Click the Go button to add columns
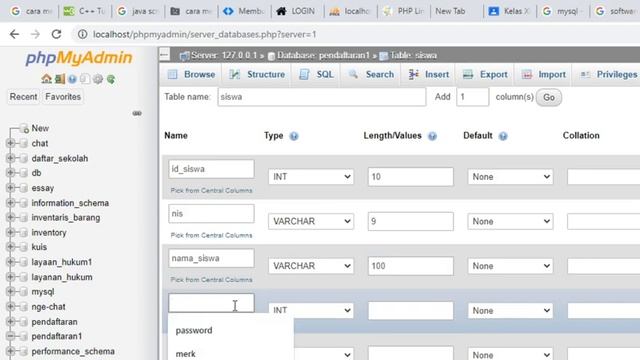The height and width of the screenshot is (360, 640). (x=549, y=98)
